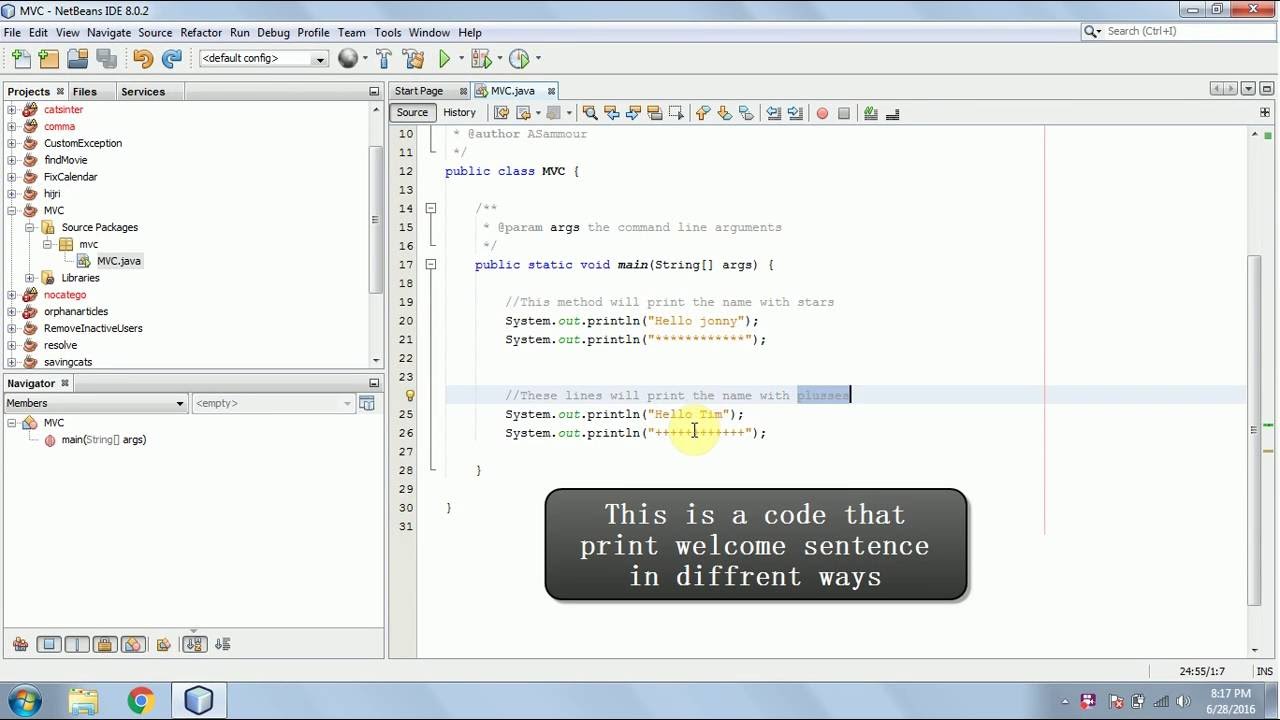Toggle Show Inherited Members in Navigator
Screen dimensions: 1280x720
20,645
